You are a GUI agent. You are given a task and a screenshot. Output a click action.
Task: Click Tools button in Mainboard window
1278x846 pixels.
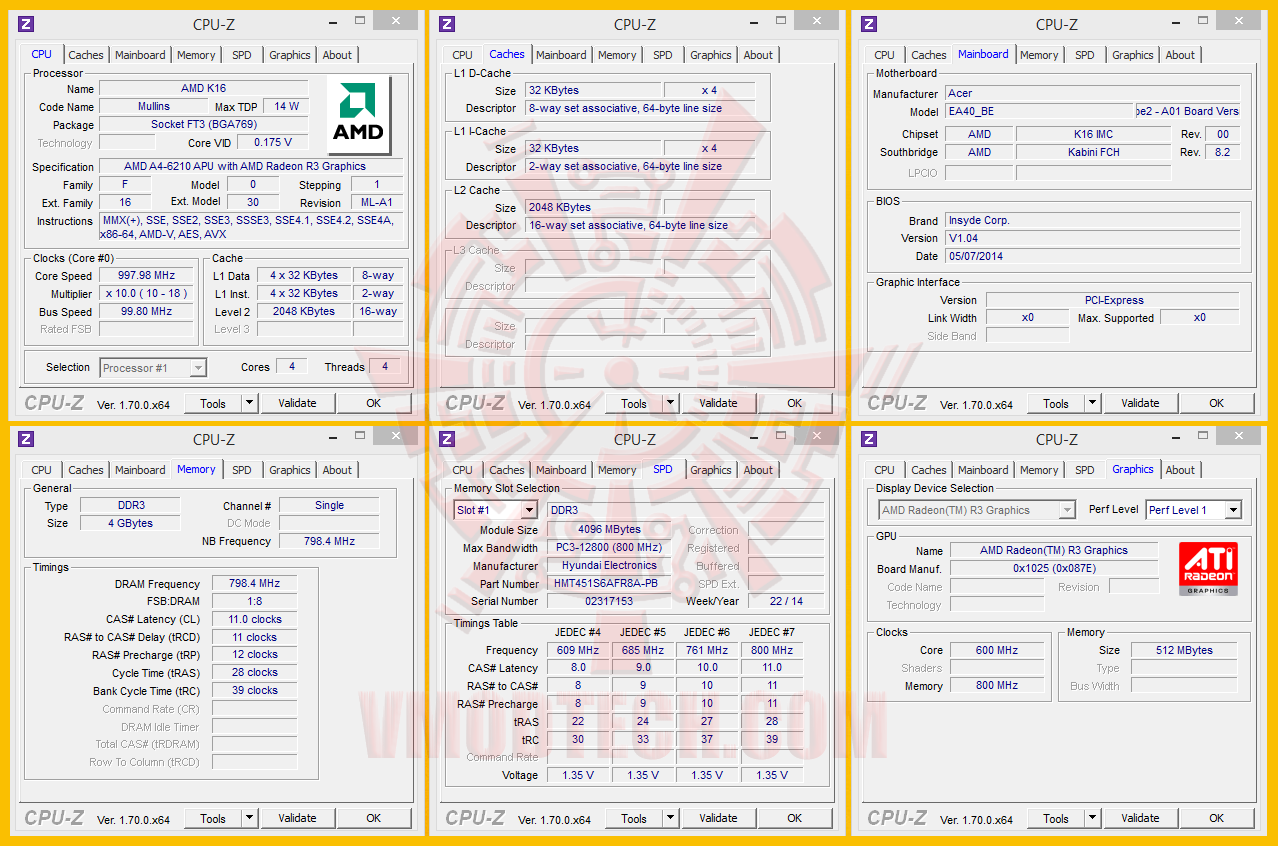click(1056, 403)
